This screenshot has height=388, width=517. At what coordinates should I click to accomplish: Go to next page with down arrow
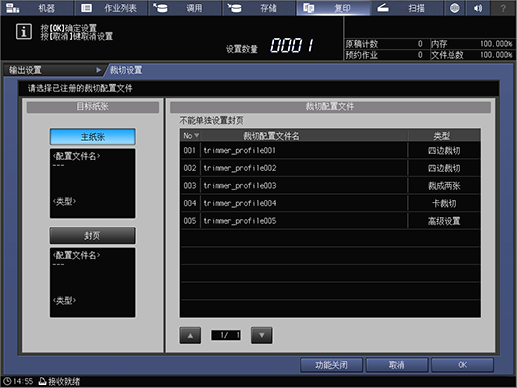262,335
